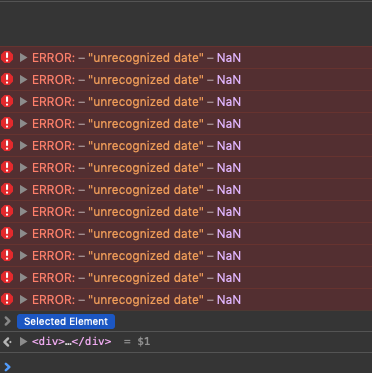Expand the <div>…</div> result

23,341
